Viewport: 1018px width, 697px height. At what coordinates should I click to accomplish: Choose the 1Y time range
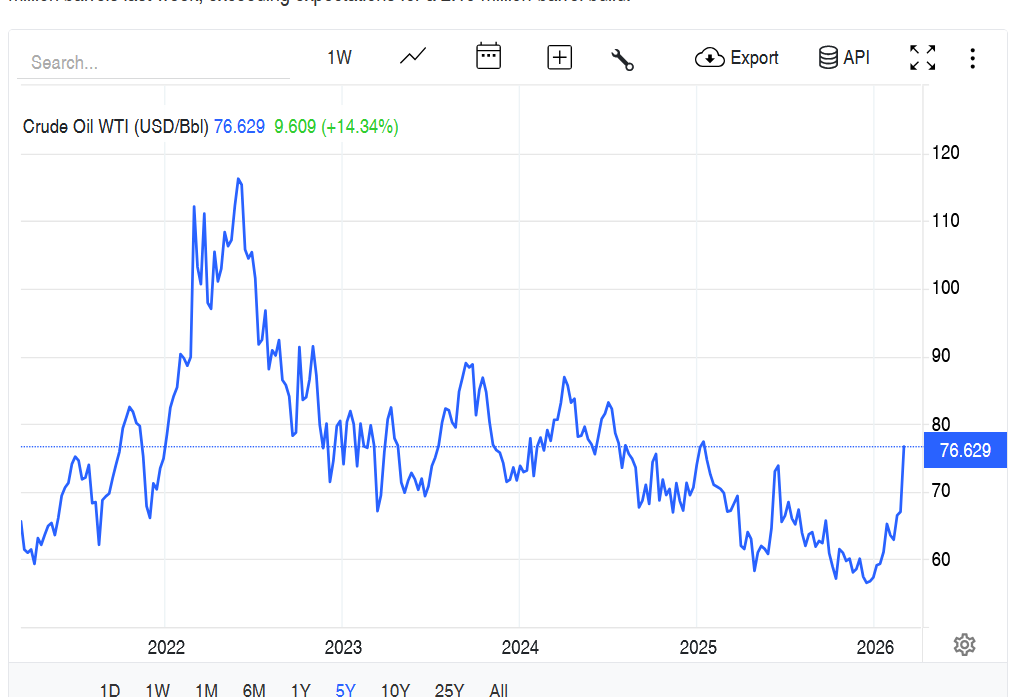coord(300,689)
